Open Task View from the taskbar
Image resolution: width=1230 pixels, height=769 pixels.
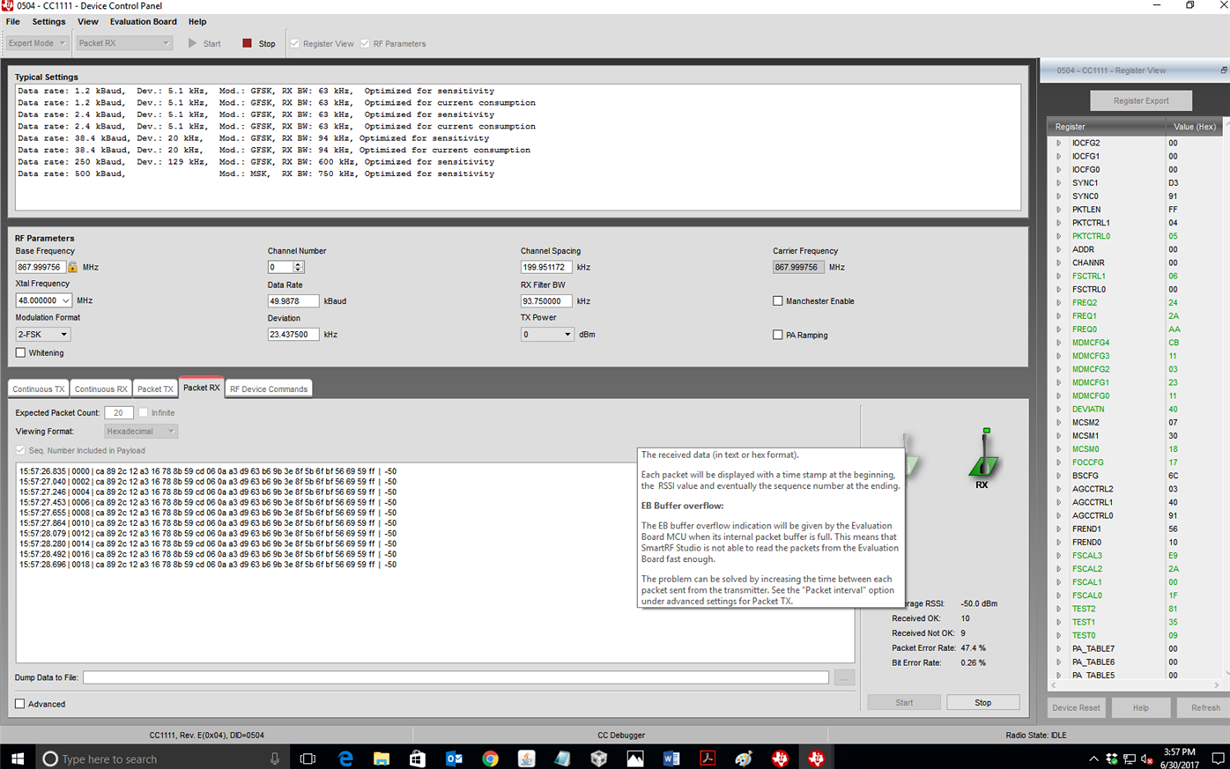308,759
